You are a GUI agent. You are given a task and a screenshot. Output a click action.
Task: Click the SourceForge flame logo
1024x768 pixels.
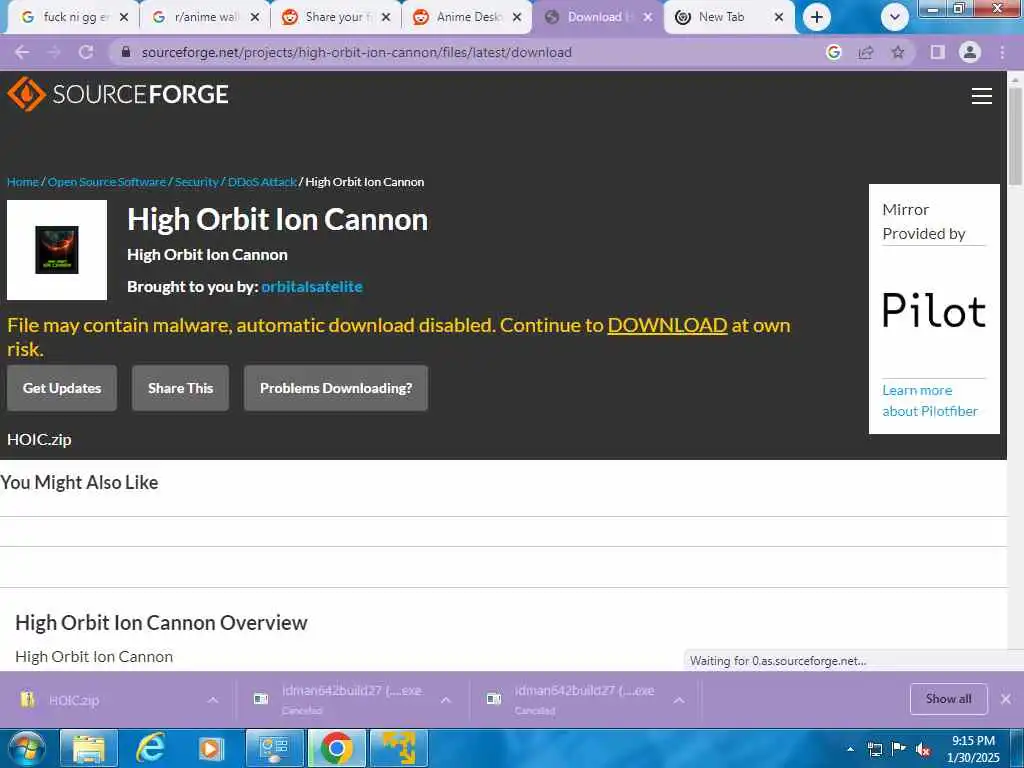coord(26,94)
